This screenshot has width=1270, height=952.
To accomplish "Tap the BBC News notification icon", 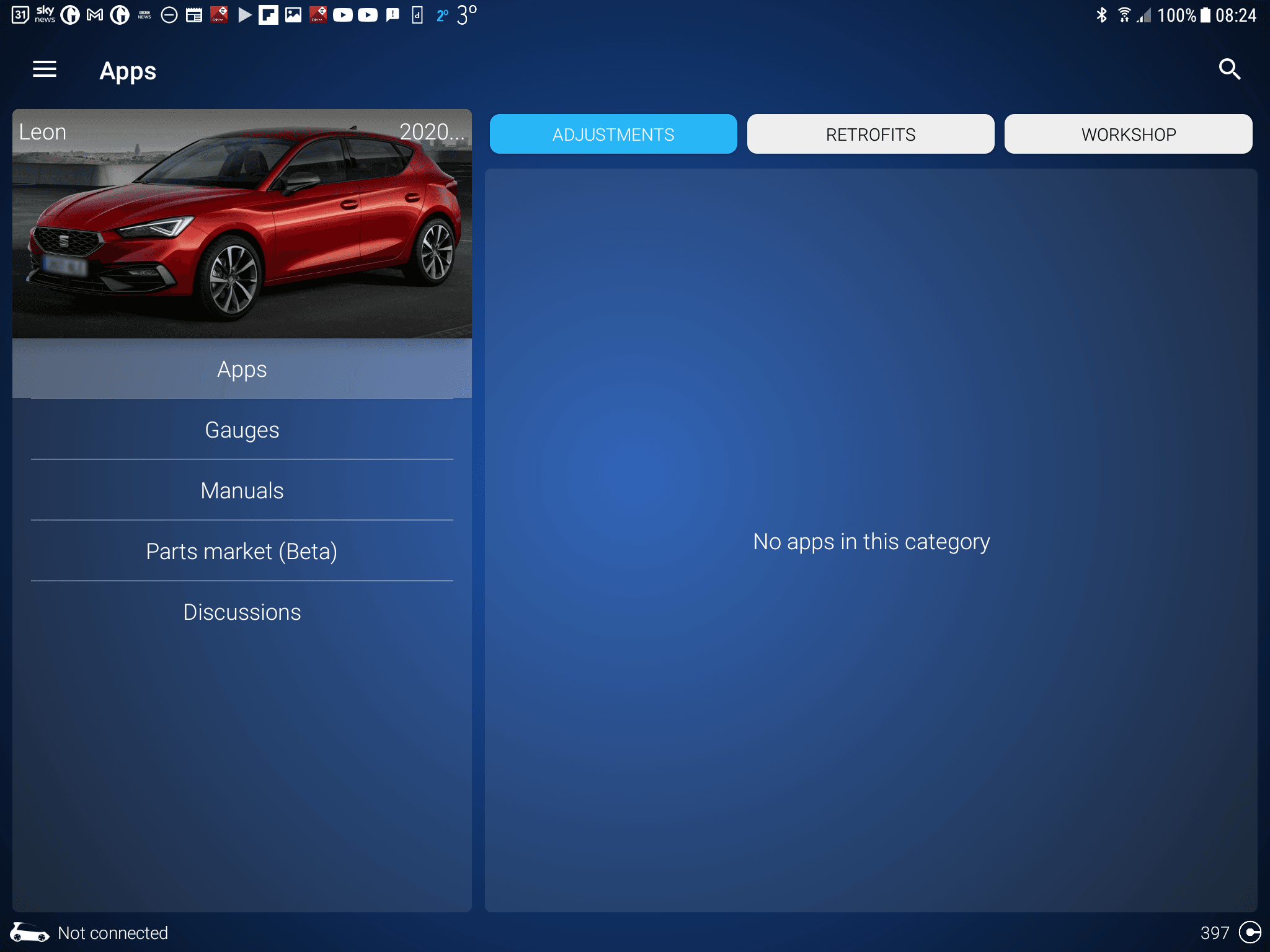I will tap(144, 15).
